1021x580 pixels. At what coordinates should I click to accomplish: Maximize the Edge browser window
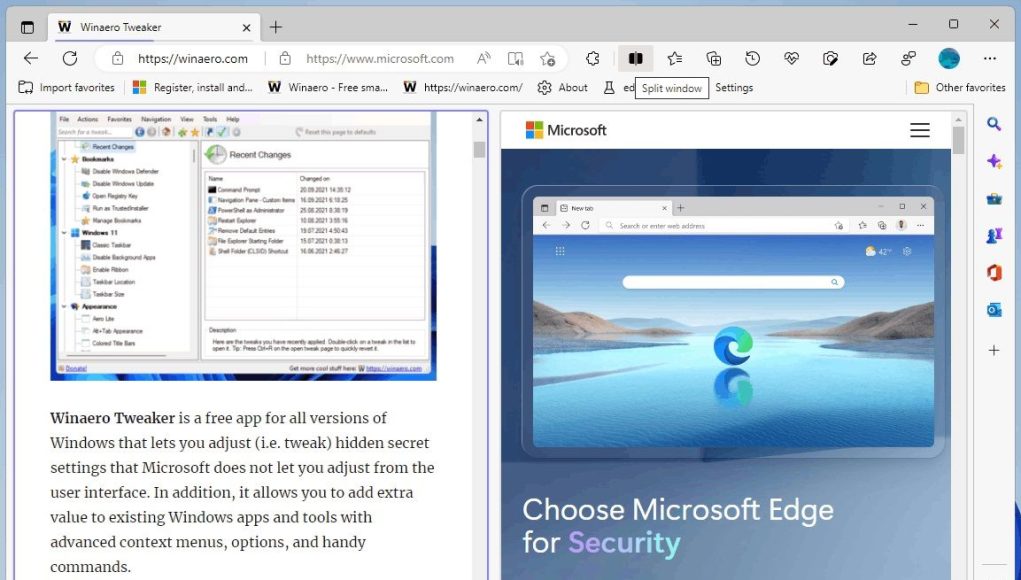(953, 24)
